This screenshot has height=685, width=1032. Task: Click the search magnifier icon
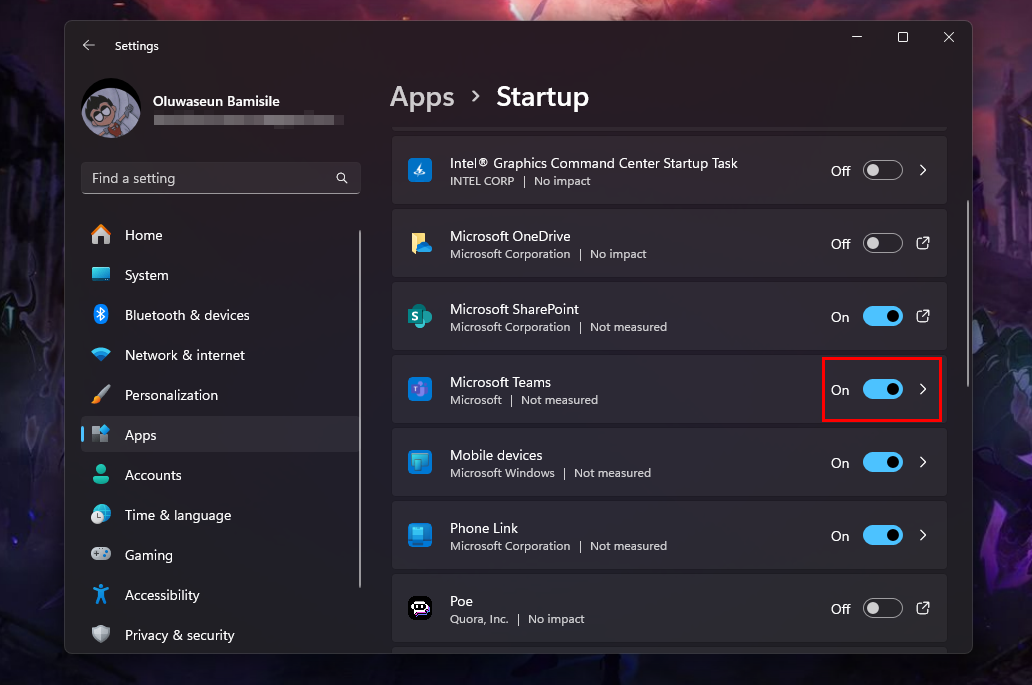pyautogui.click(x=343, y=178)
